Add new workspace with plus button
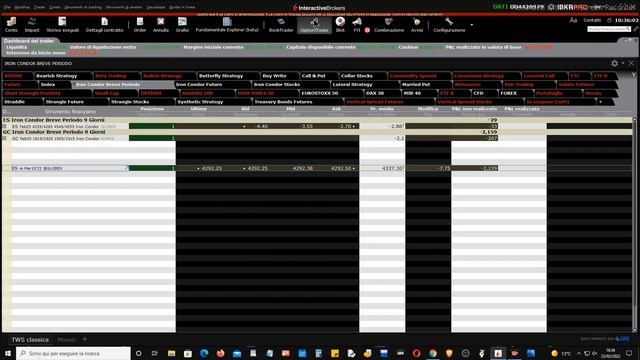Viewport: 640px width, 360px height. 84,339
